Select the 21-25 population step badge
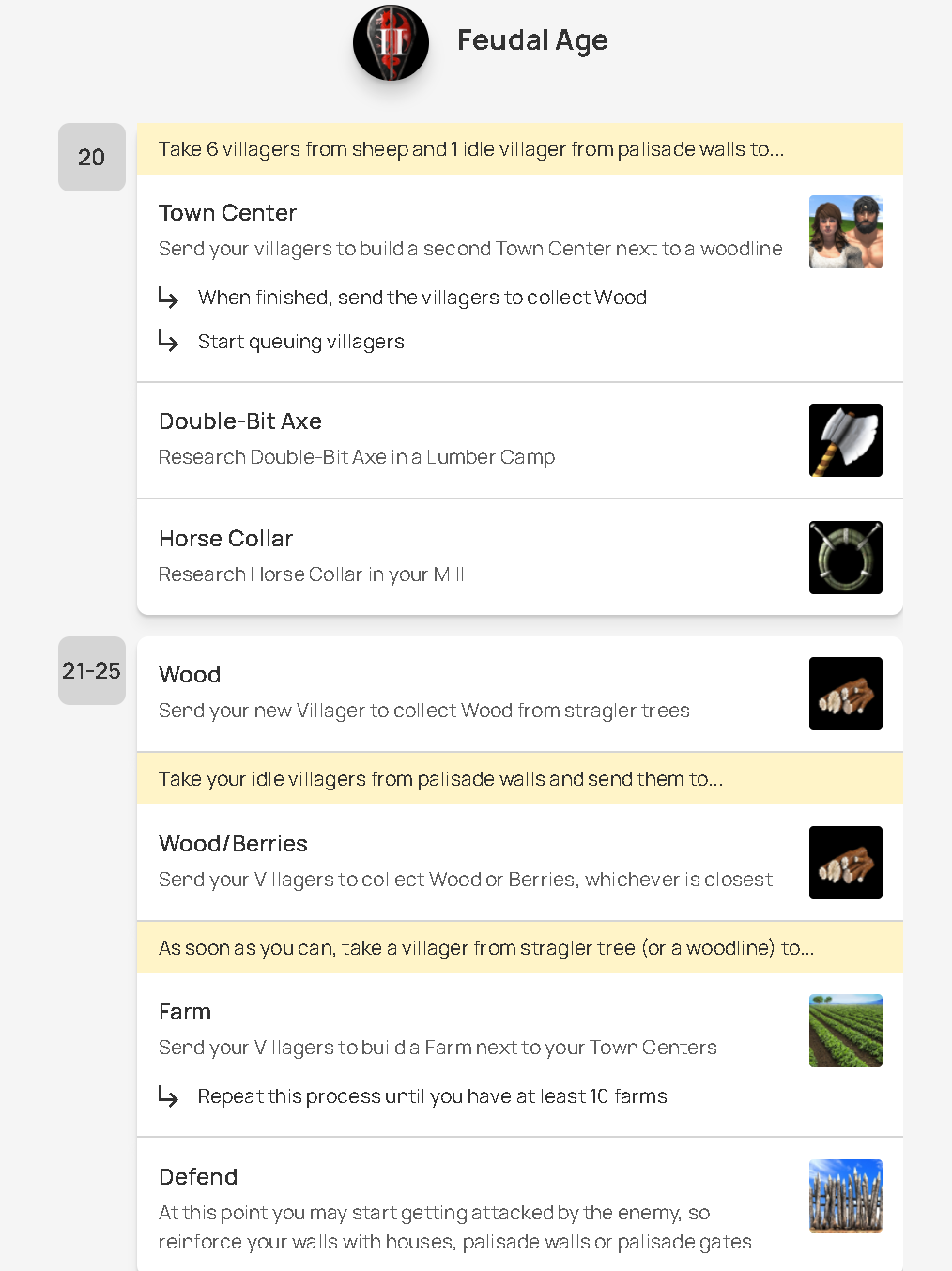Screen dimensions: 952x1271 [92, 670]
